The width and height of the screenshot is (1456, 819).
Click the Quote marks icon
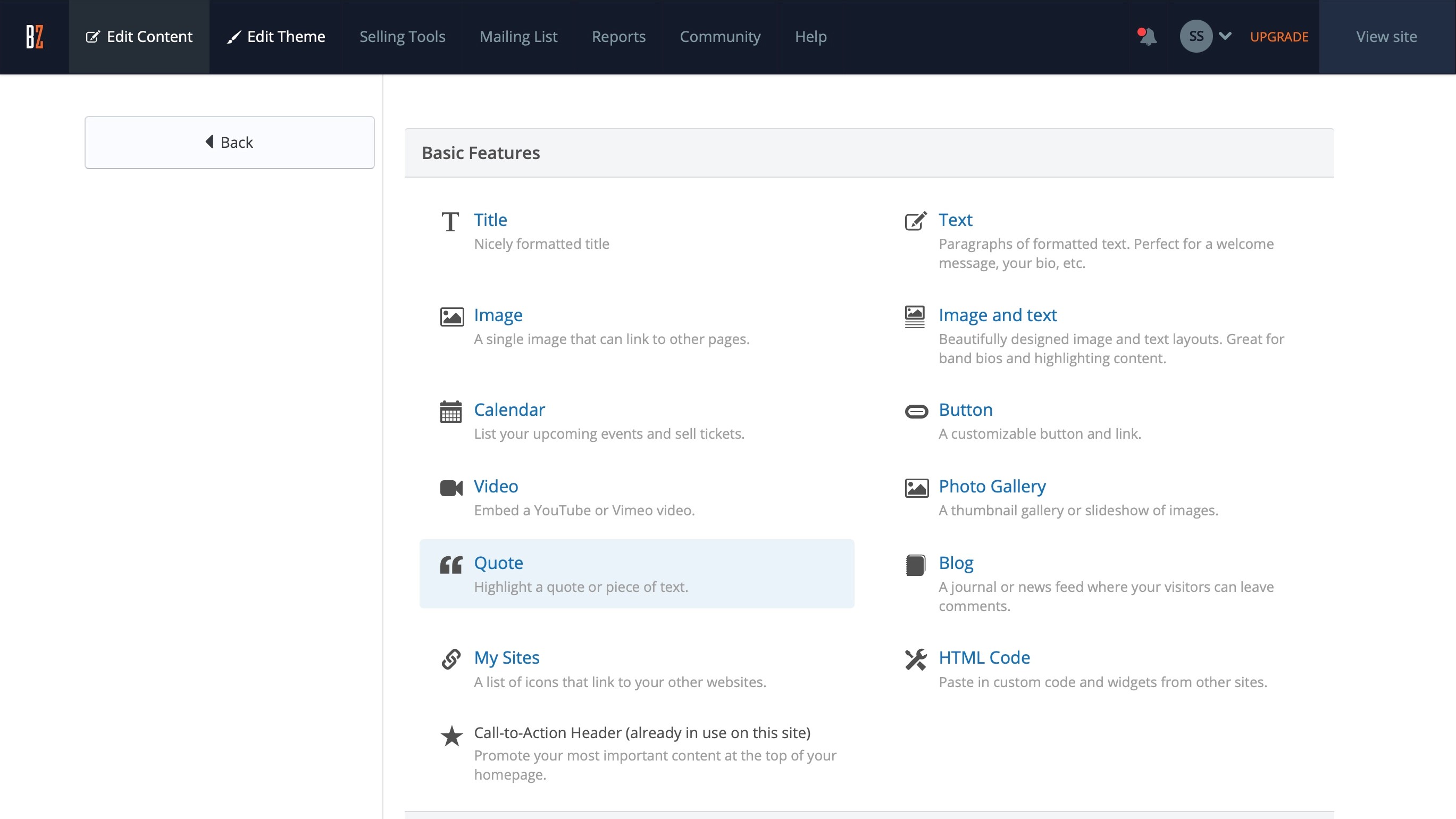pyautogui.click(x=450, y=564)
